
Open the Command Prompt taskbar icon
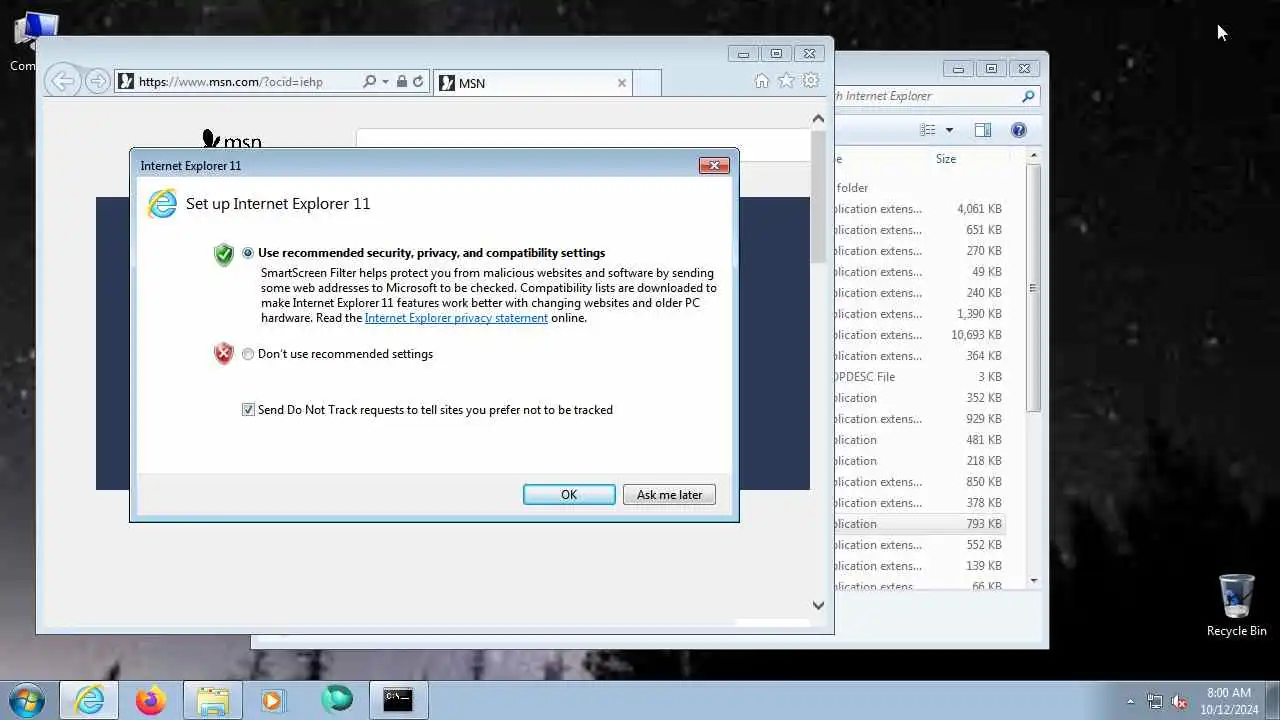tap(398, 700)
